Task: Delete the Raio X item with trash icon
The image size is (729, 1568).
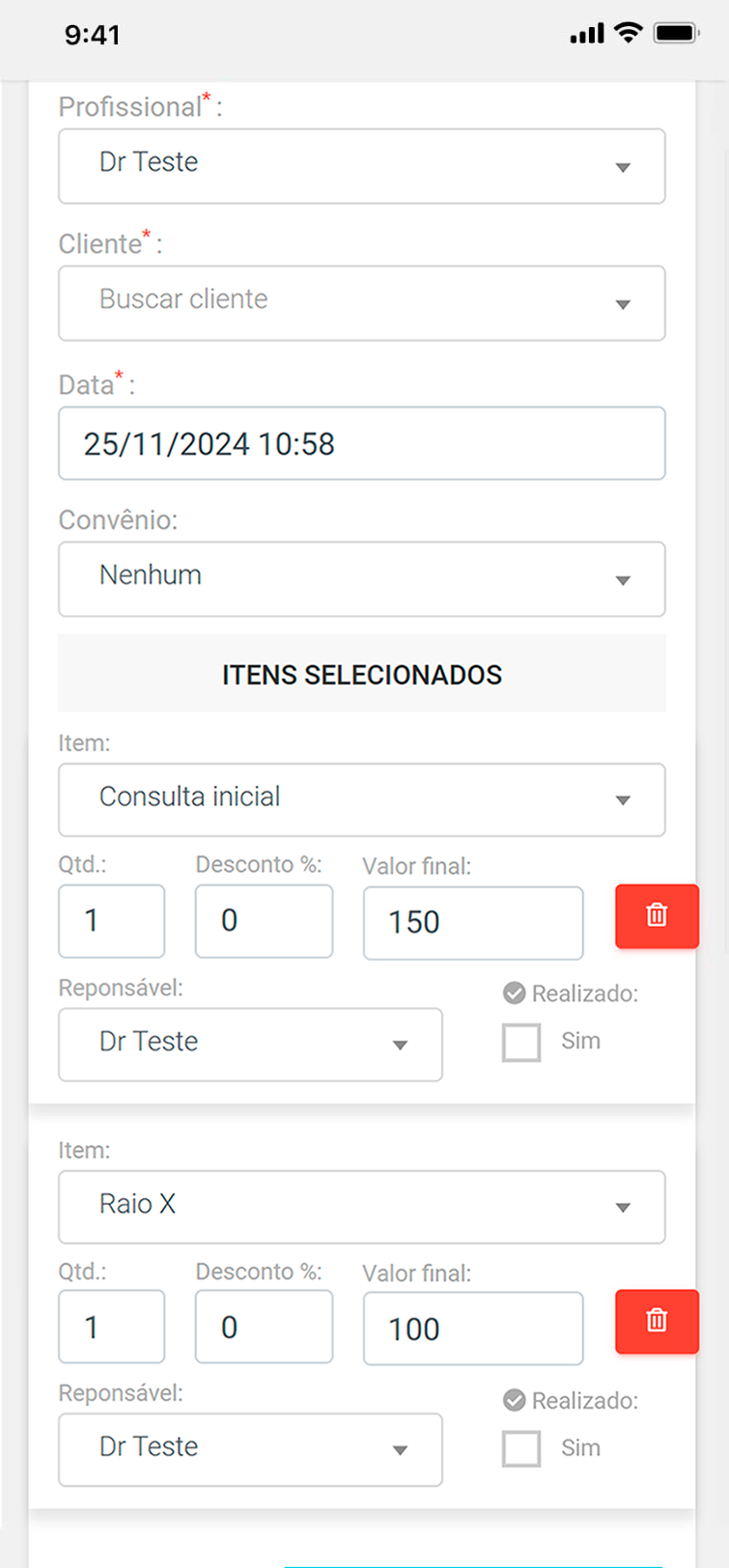Action: coord(657,1321)
